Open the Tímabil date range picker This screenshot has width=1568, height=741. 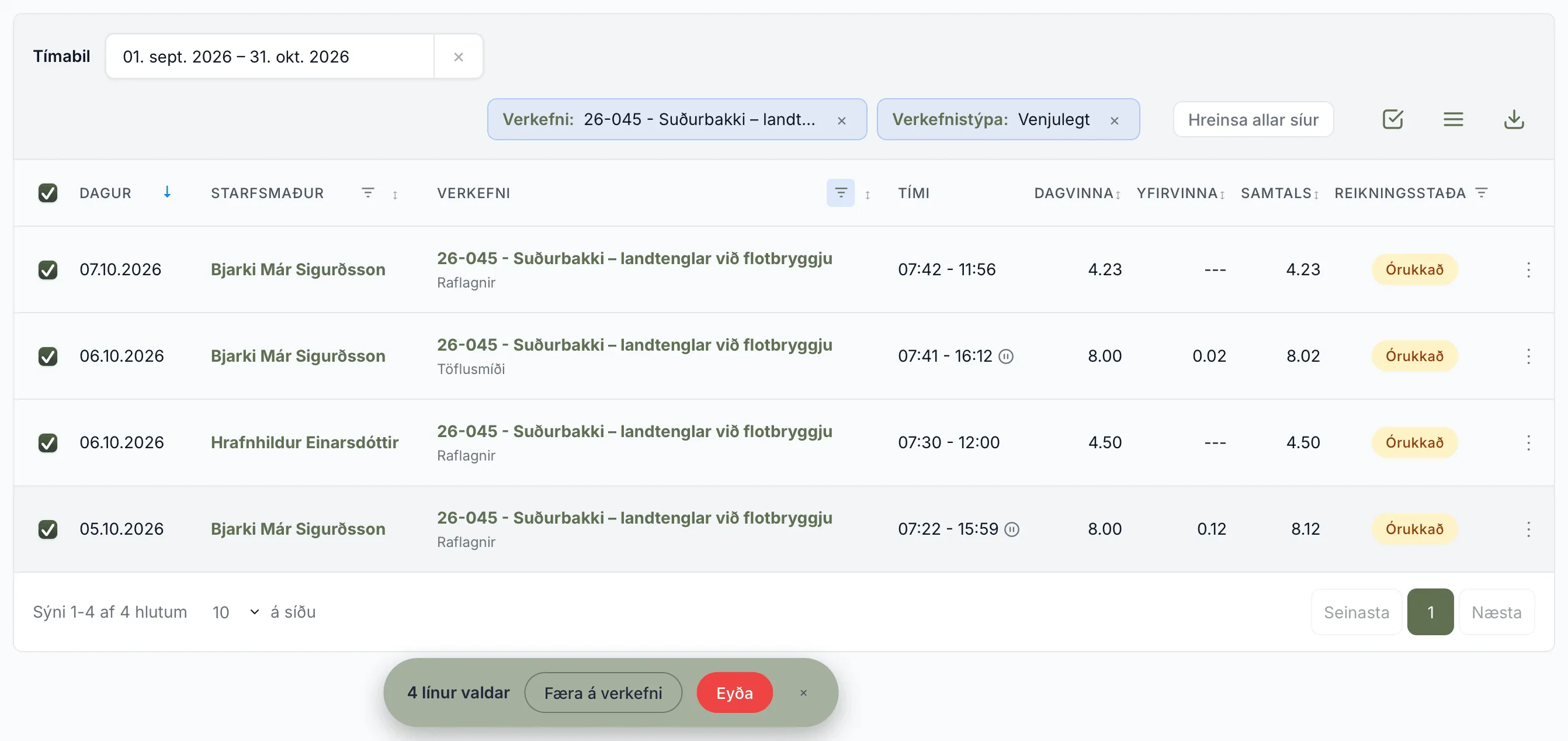pos(270,57)
